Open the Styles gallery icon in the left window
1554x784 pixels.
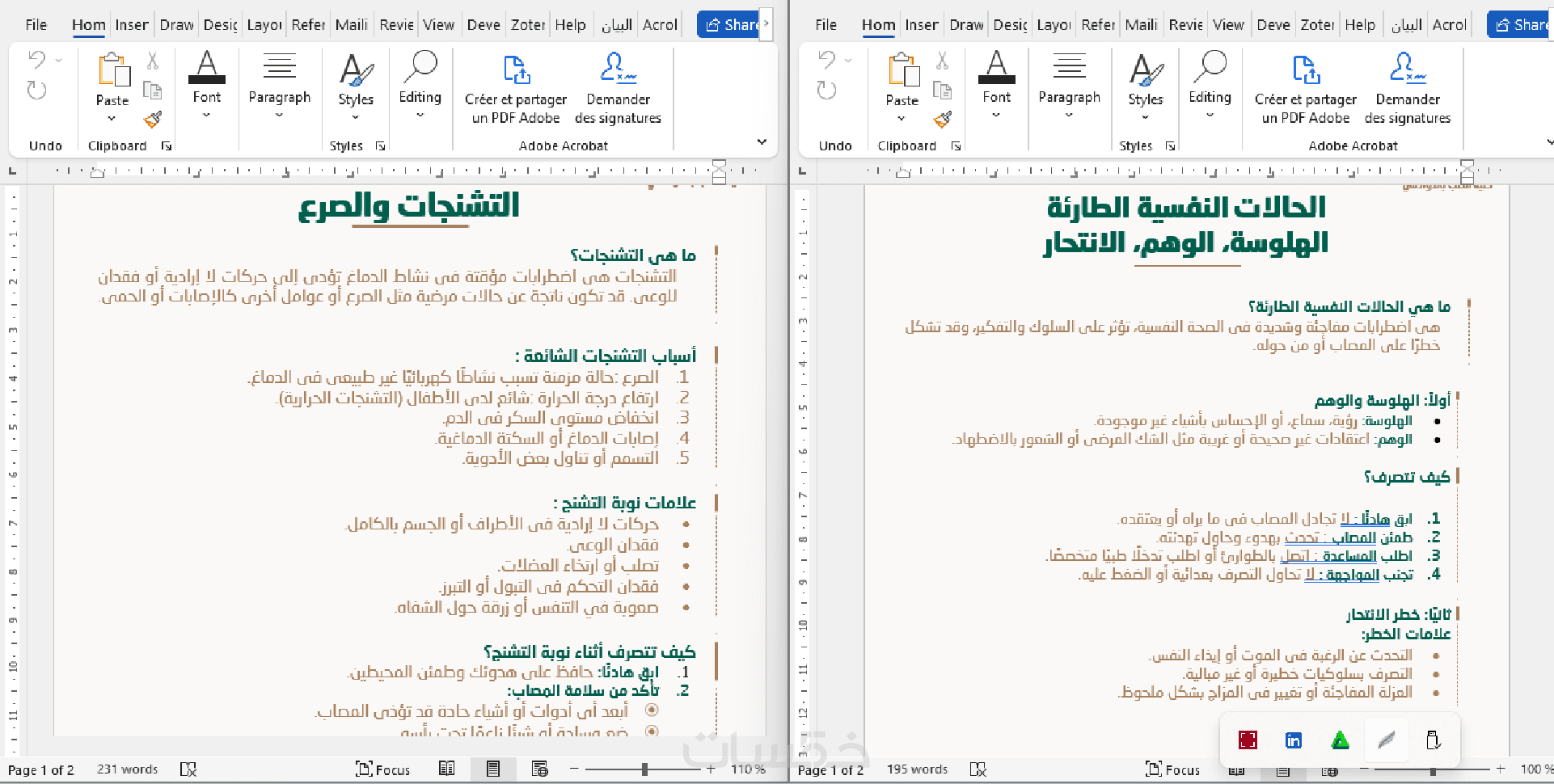pos(356,70)
